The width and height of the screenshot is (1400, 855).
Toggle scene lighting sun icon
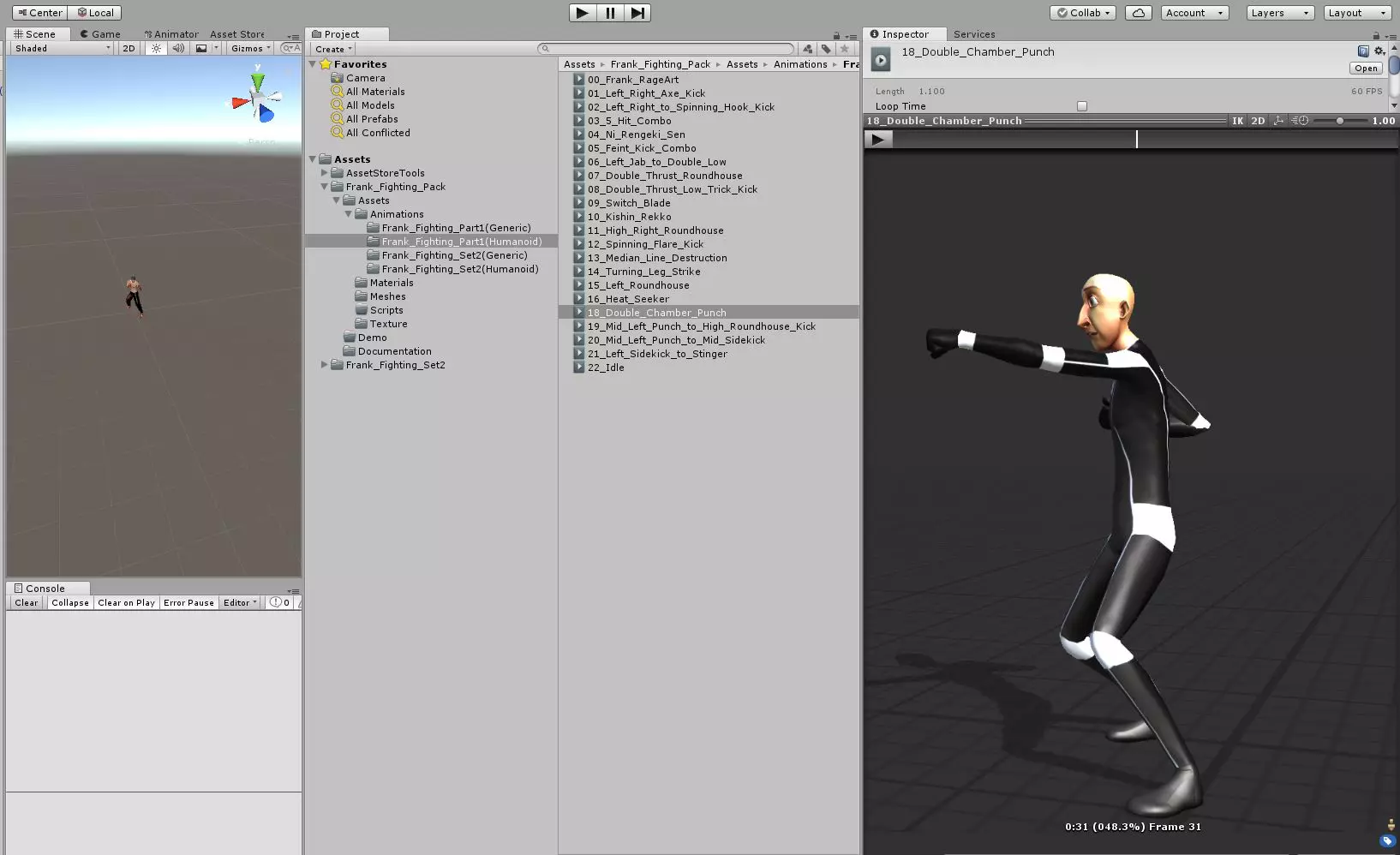tap(156, 49)
